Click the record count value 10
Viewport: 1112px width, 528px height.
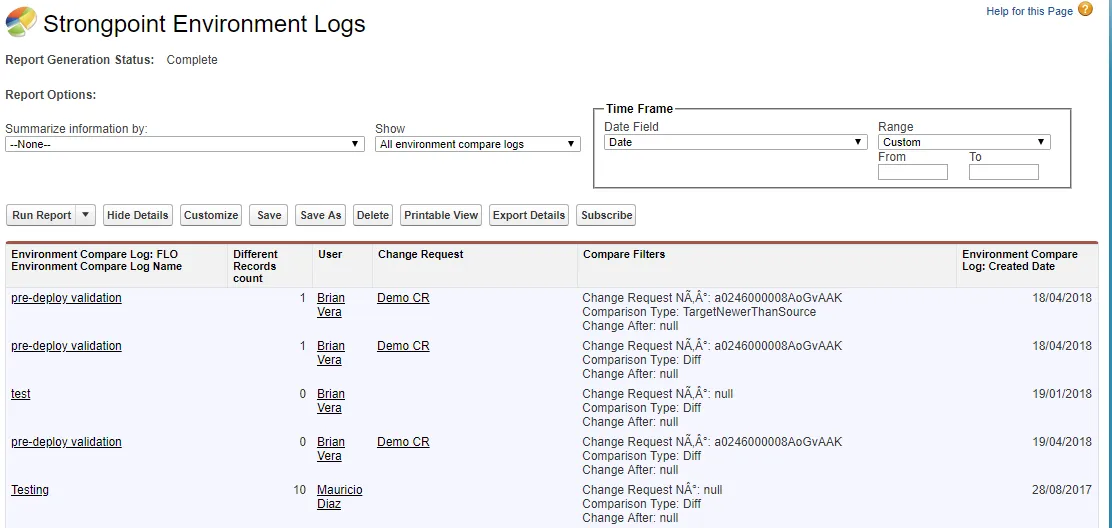tap(299, 489)
